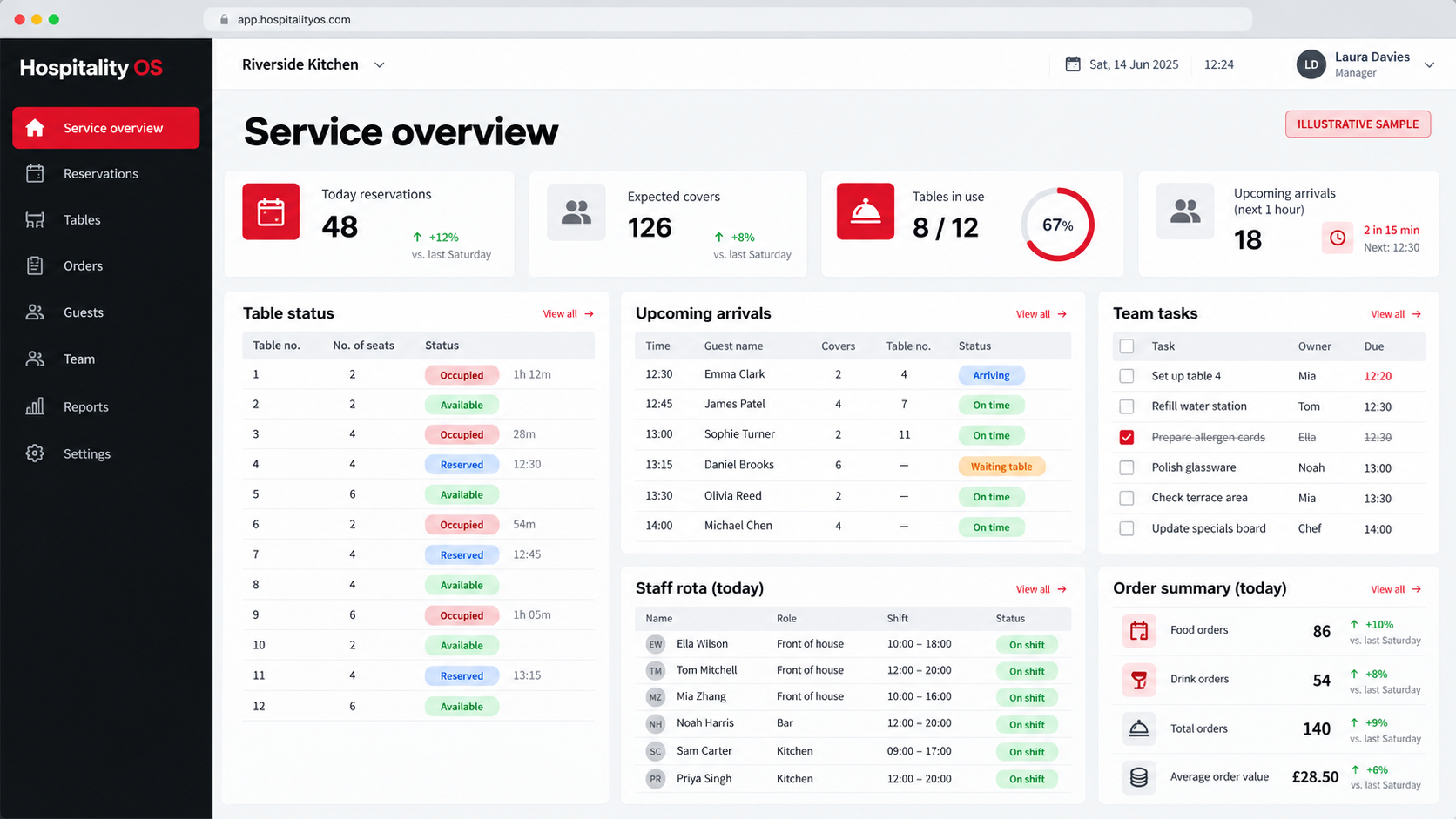Open the Laura Davies account menu chevron

1429,64
